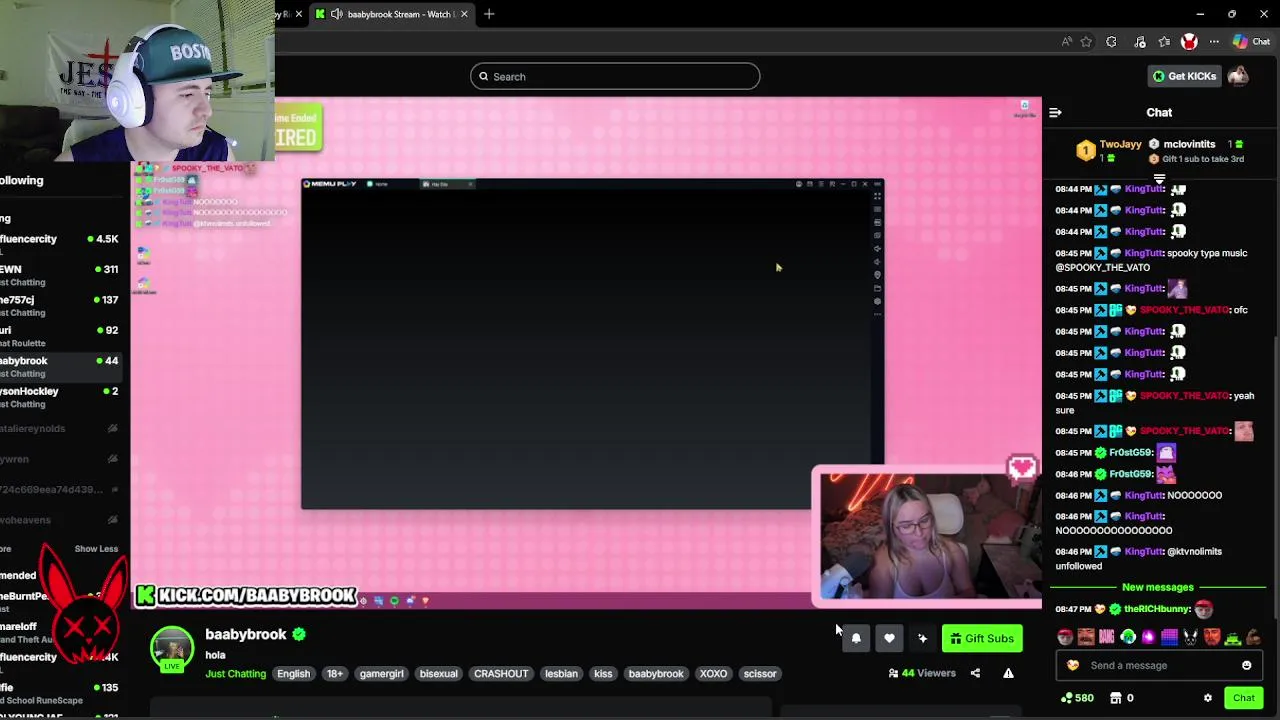Select the purple flame emote in quick bar
The width and height of the screenshot is (1280, 720).
point(1148,637)
